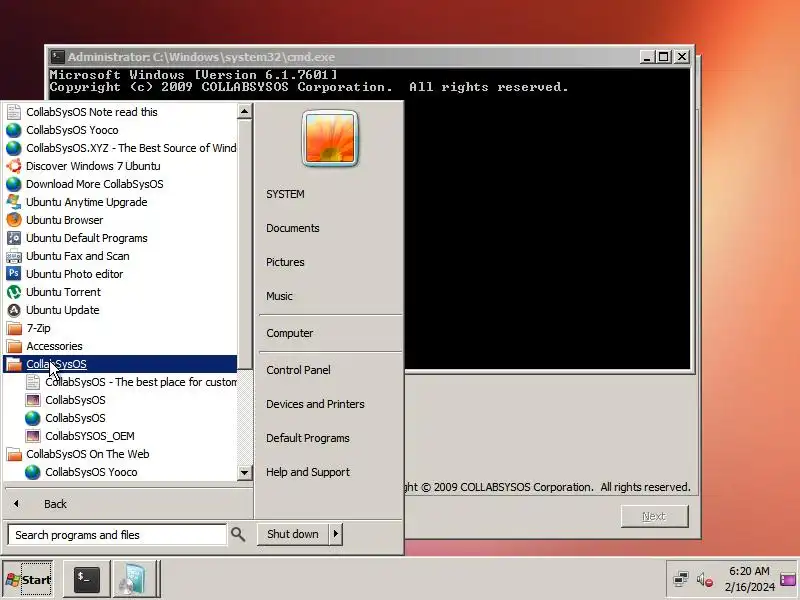This screenshot has width=800, height=600.
Task: Click globe icon of CollabSysOS Yooco at list bottom
Action: (33, 472)
